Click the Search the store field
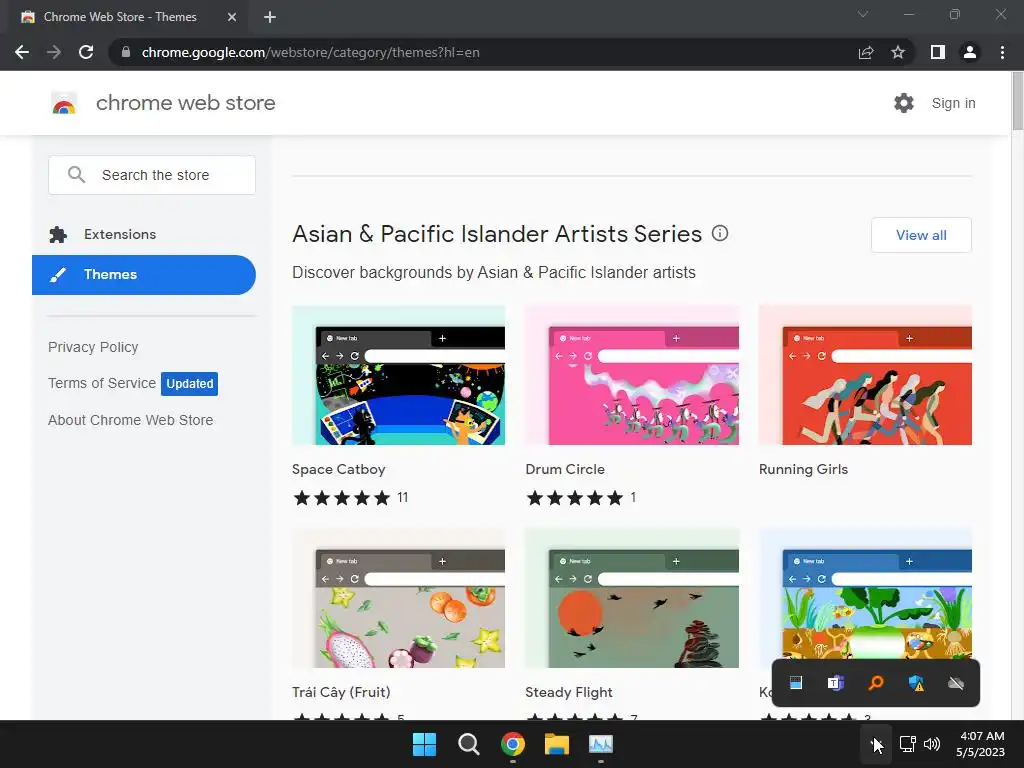The height and width of the screenshot is (768, 1024). 152,175
